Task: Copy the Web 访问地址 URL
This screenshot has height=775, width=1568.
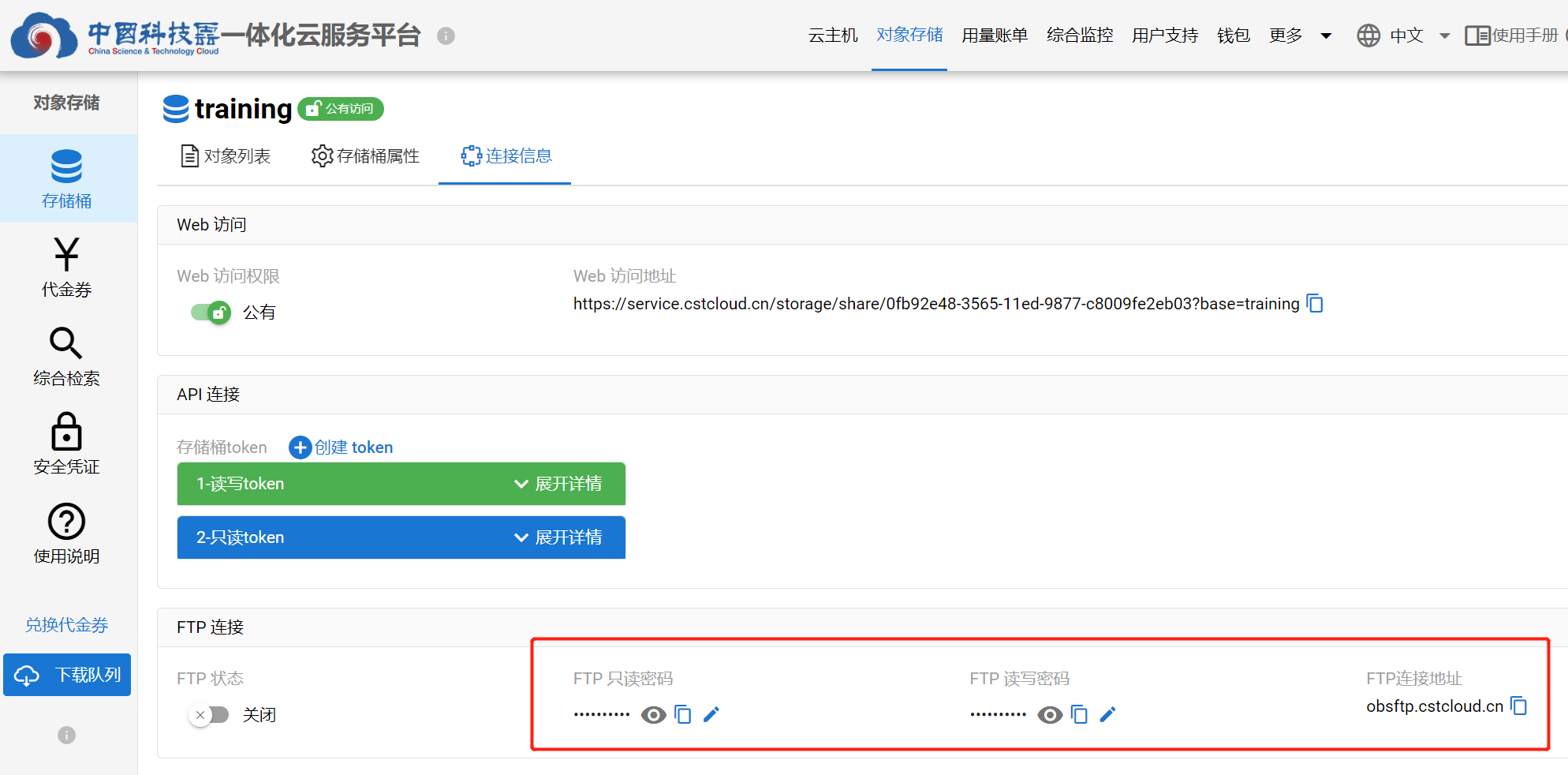Action: tap(1315, 304)
